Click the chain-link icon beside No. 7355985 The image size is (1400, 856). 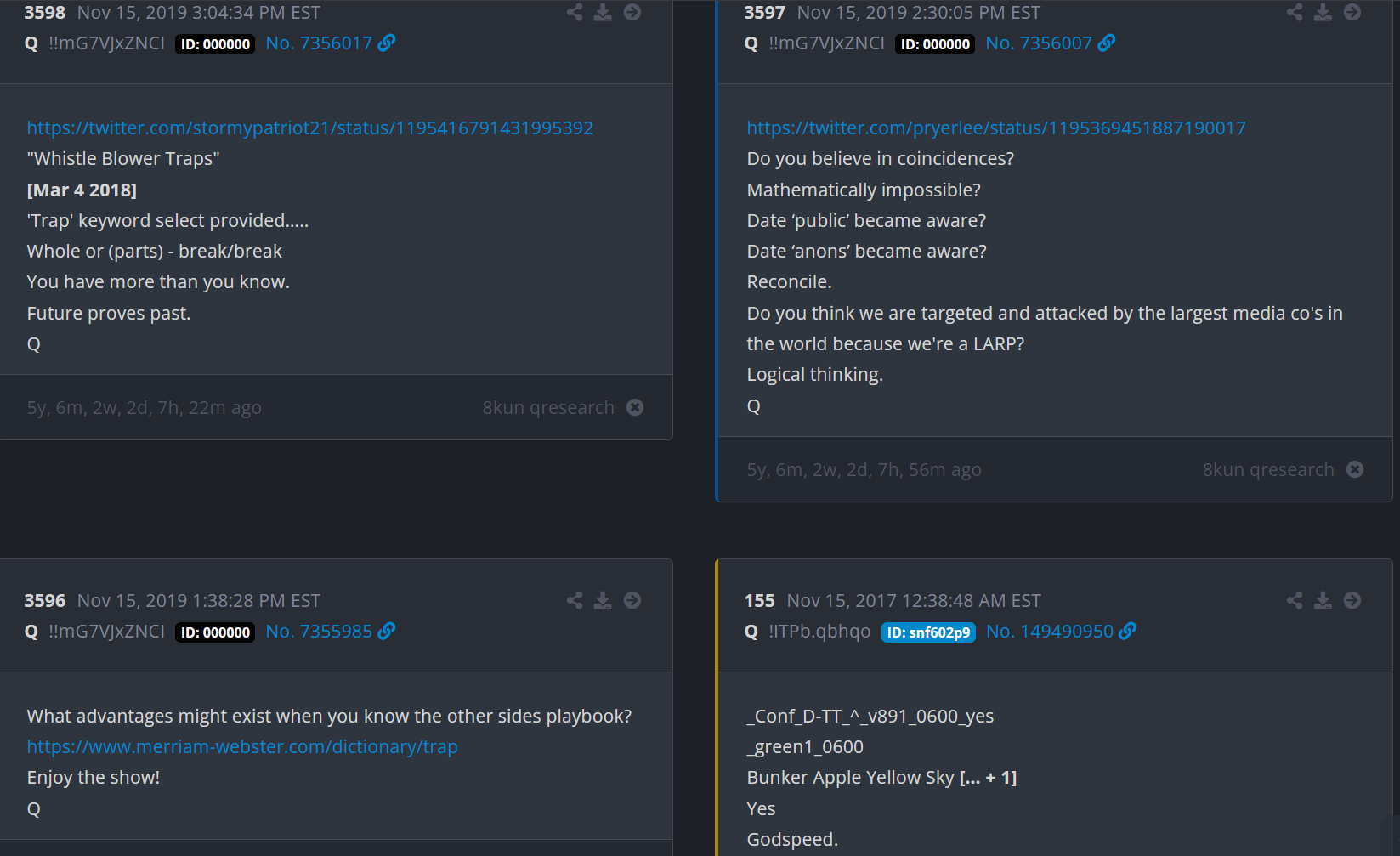pyautogui.click(x=387, y=631)
